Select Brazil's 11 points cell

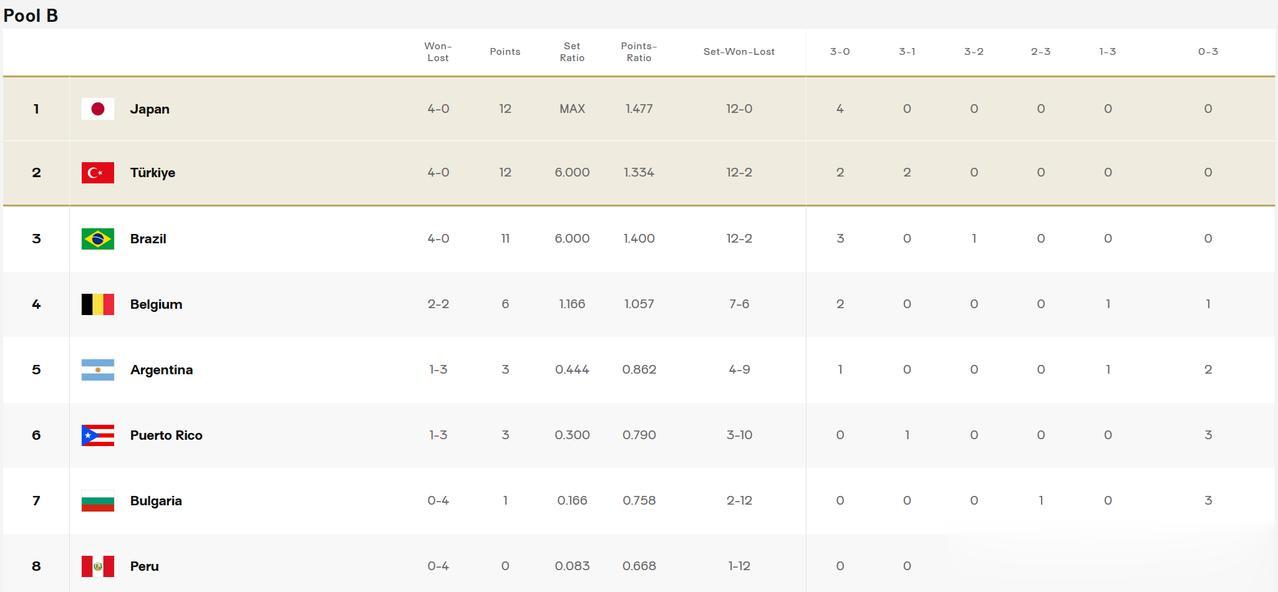[505, 239]
